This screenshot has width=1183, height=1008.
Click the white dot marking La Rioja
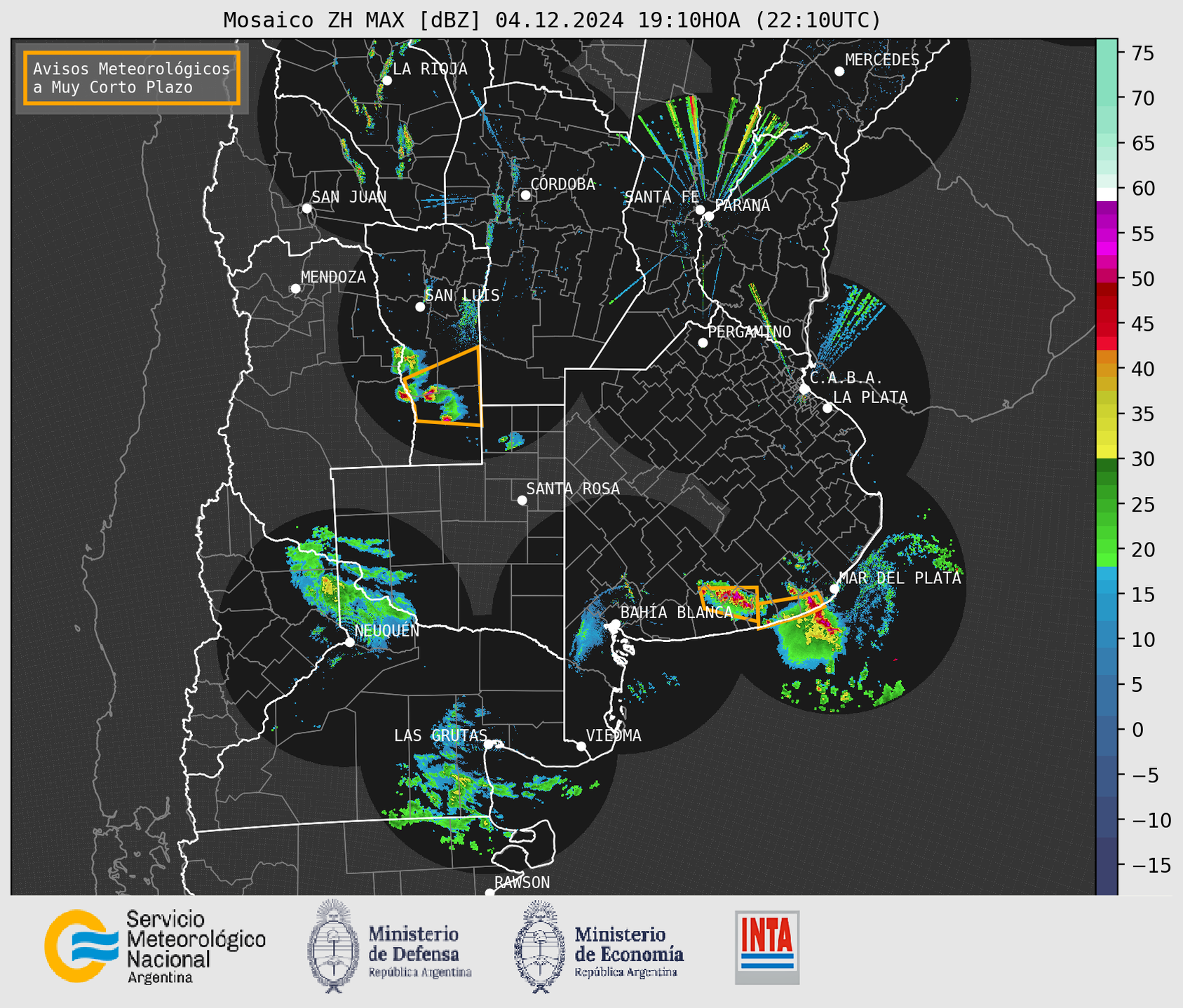pyautogui.click(x=387, y=81)
